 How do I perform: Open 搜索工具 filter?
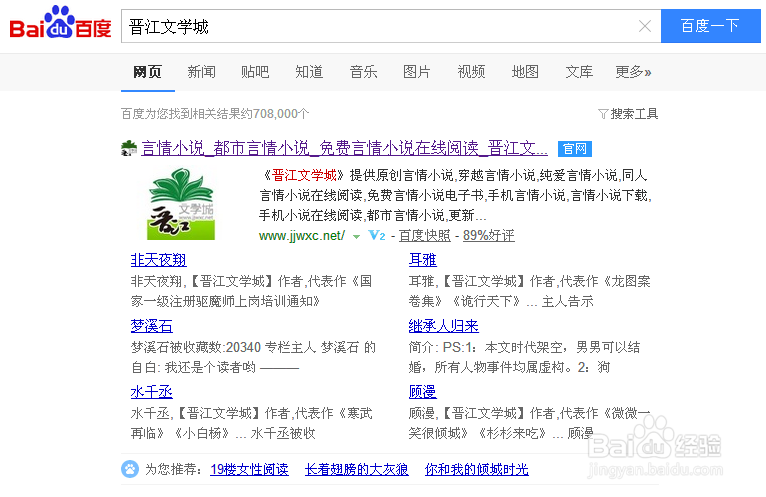[634, 114]
